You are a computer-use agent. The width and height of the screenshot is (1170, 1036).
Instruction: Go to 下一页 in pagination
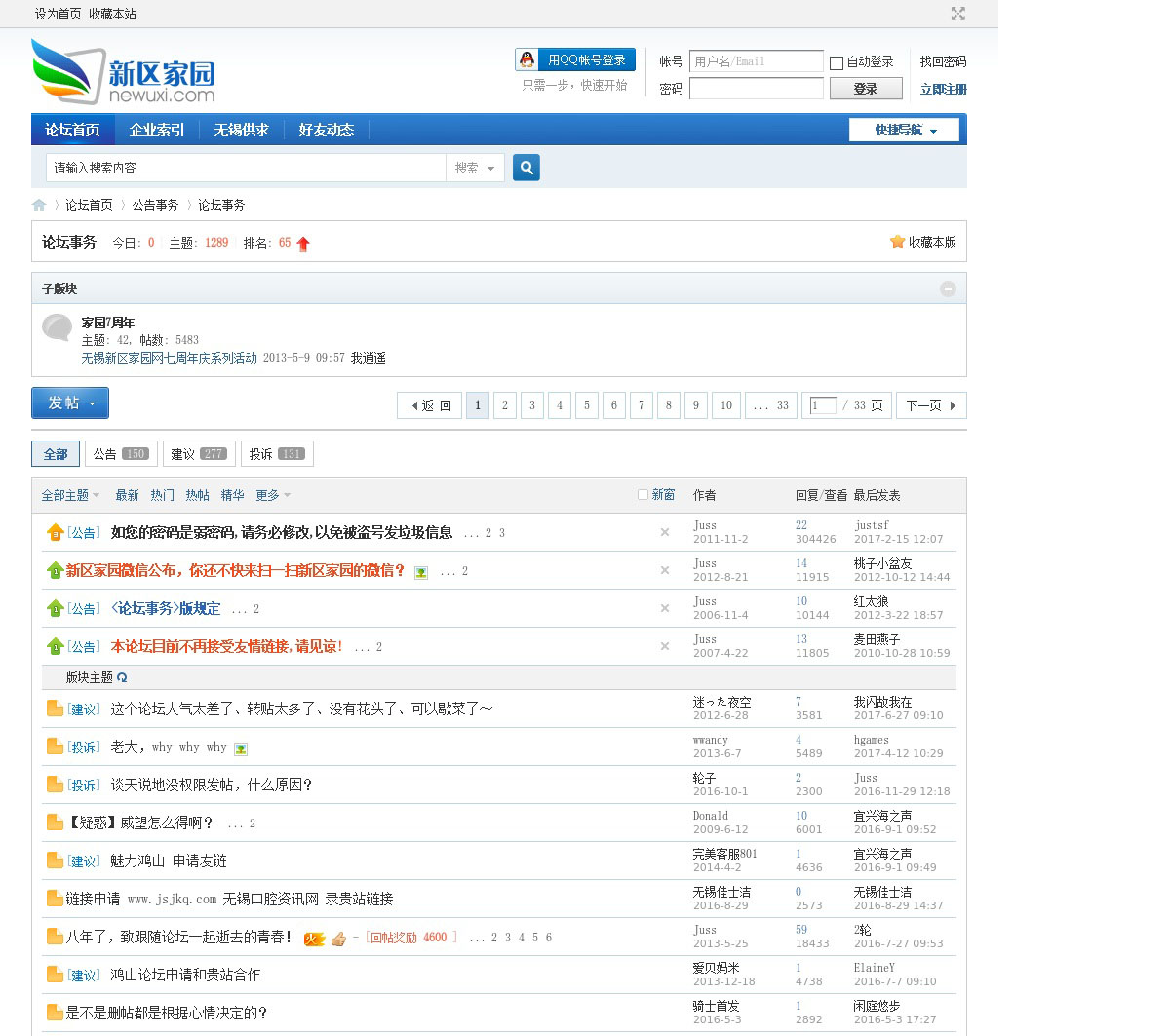[x=931, y=405]
